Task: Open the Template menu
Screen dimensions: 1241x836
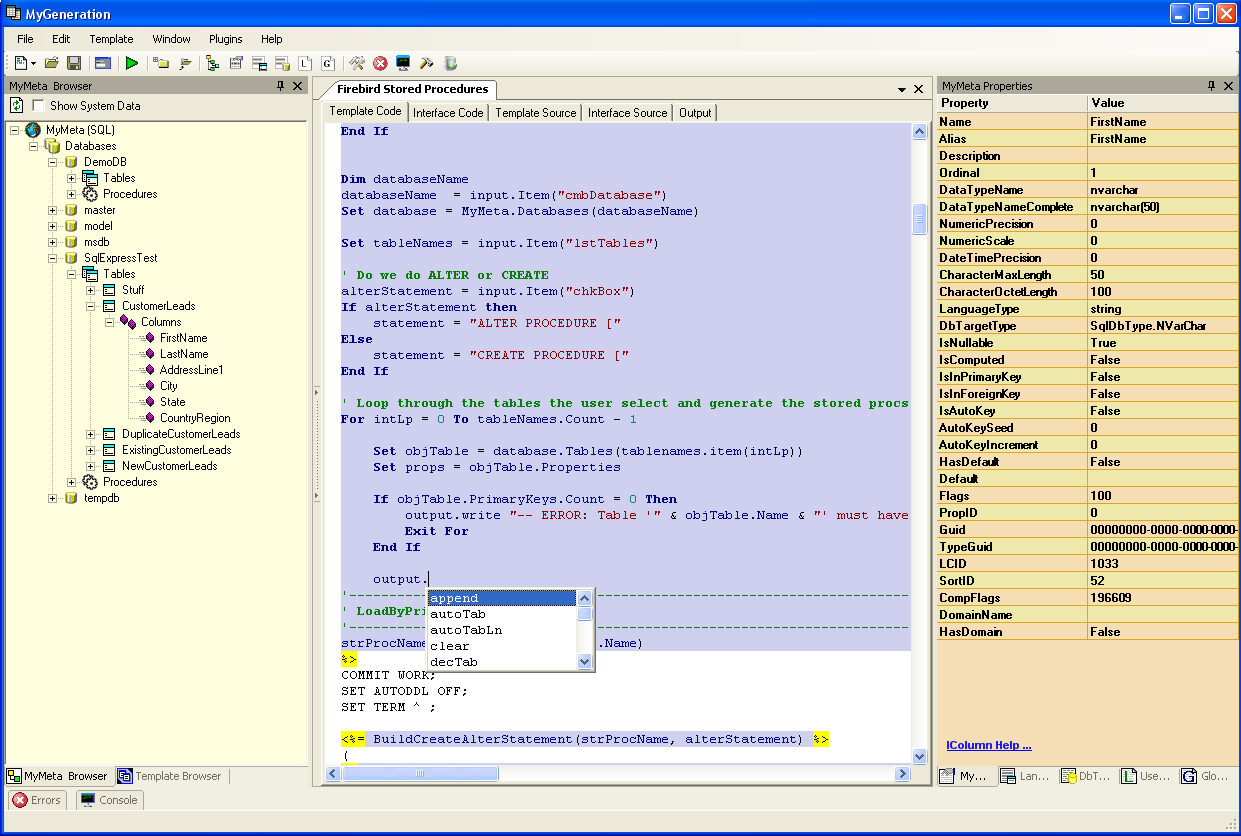Action: (x=111, y=39)
